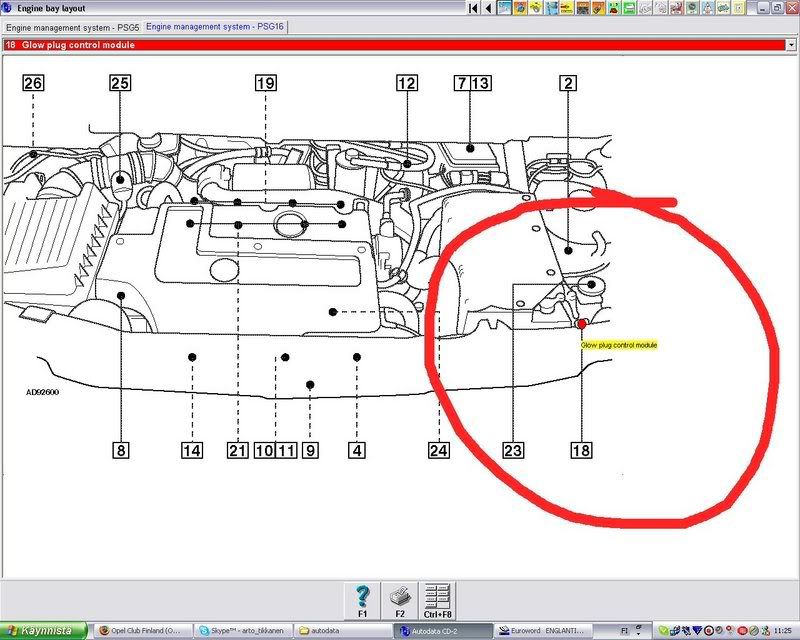Select component label 26 in the diagram
Viewport: 800px width, 640px height.
33,84
